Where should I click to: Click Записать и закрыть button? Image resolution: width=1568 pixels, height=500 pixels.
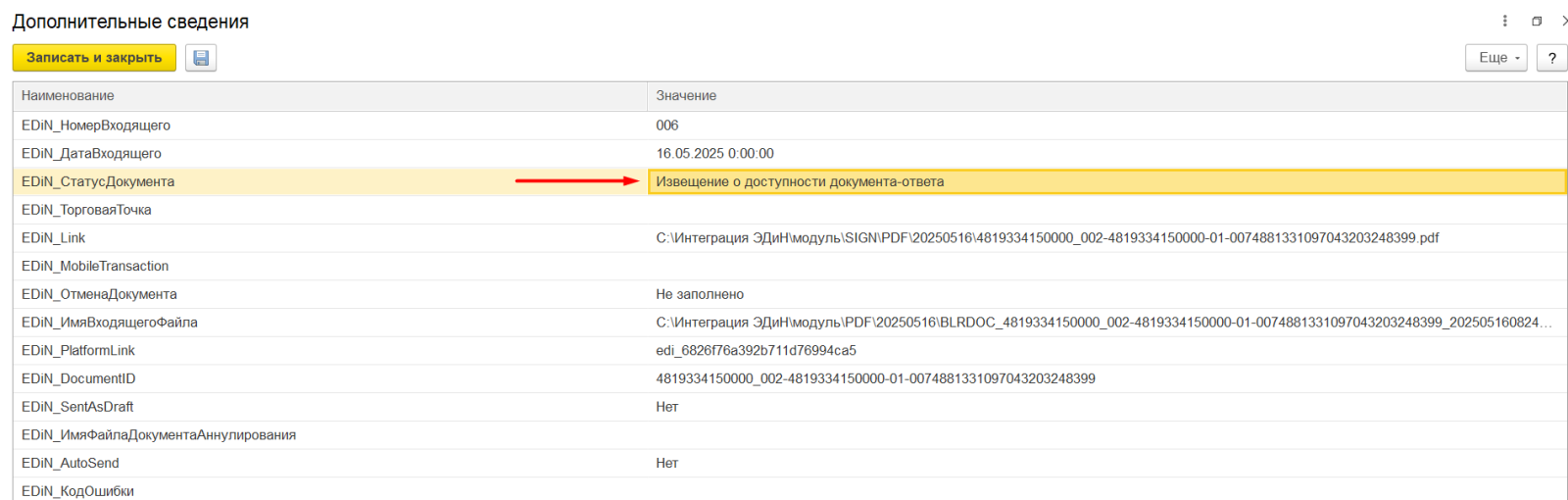[x=94, y=58]
